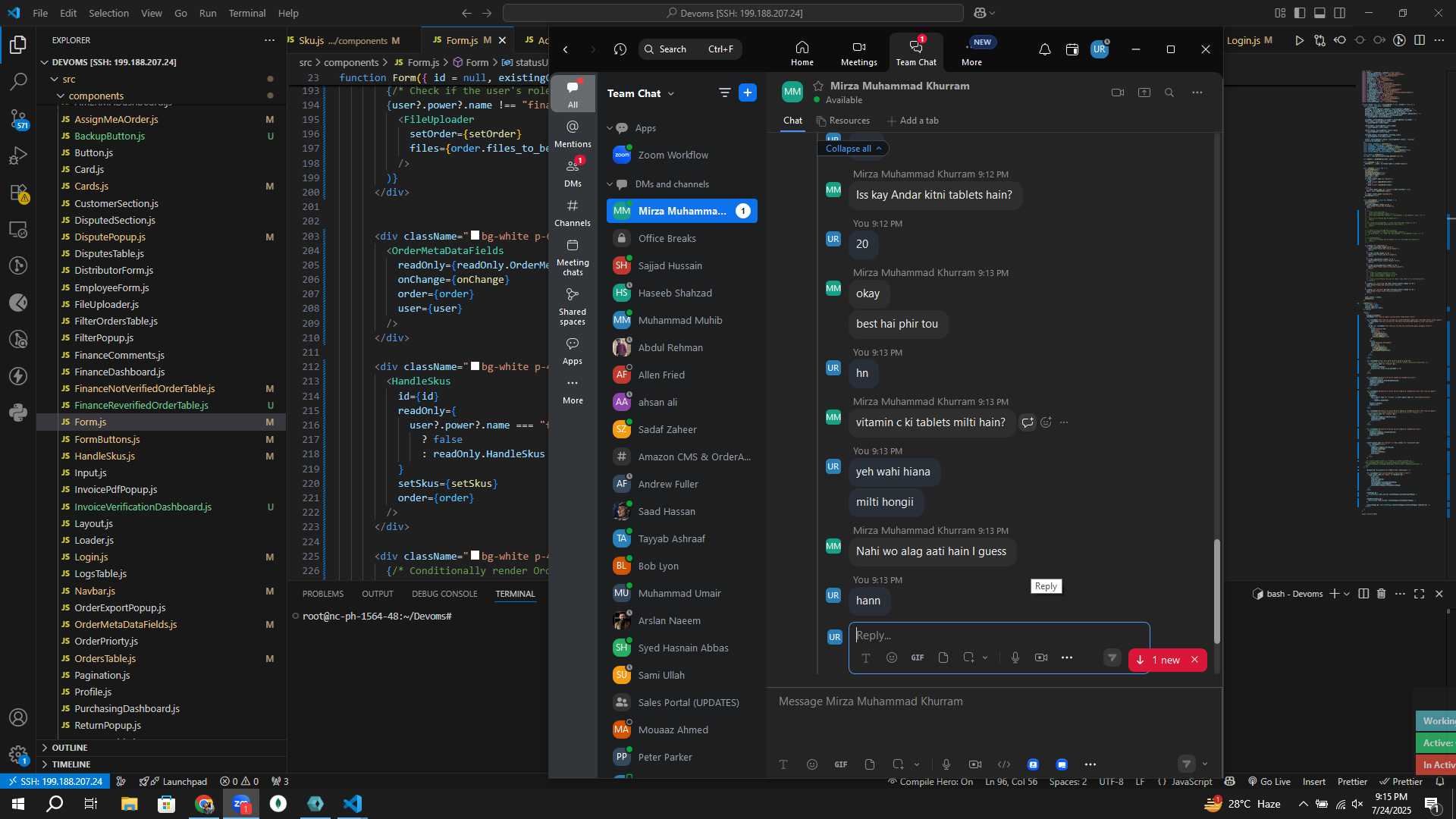This screenshot has width=1456, height=819.
Task: Open chat with Sajjad Hussain
Action: 682,265
